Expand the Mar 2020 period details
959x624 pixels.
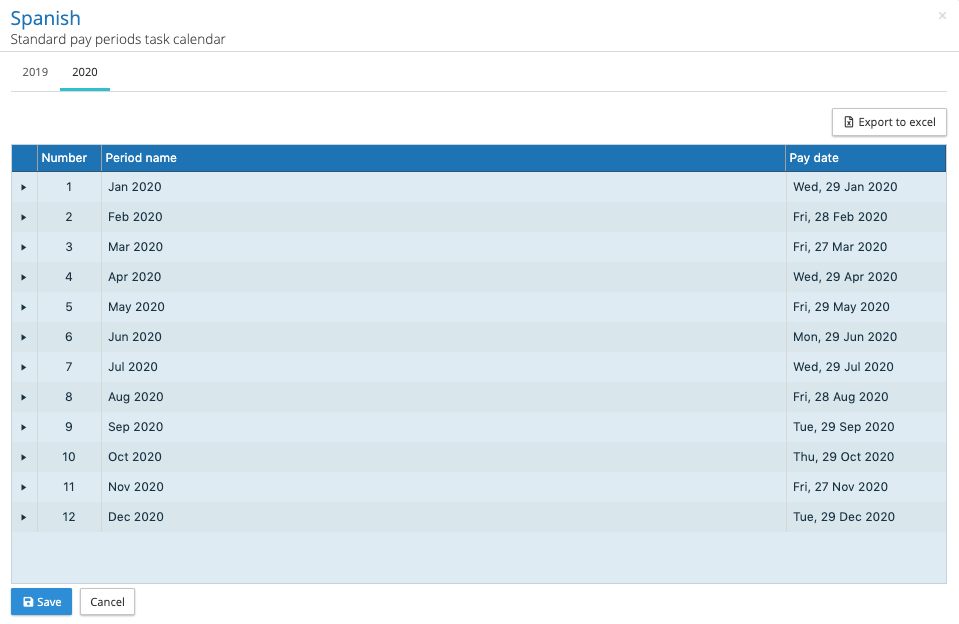point(24,247)
